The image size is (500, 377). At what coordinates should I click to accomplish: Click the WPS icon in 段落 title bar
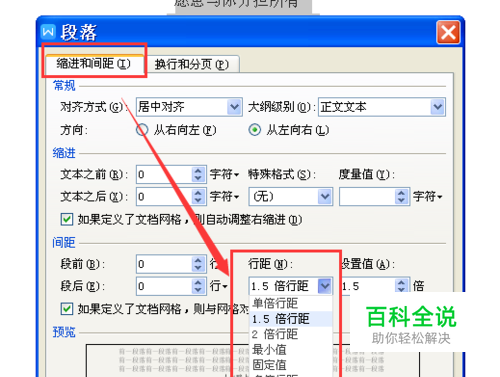click(48, 32)
